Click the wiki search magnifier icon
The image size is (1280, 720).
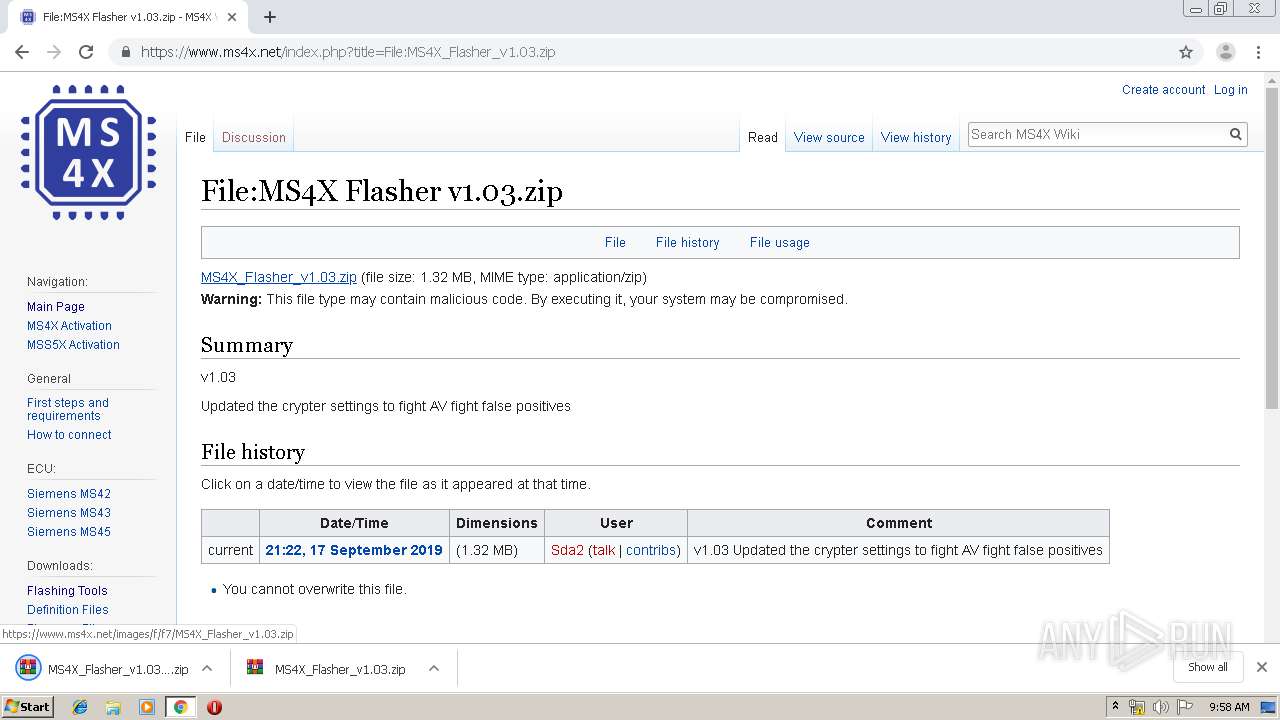[x=1236, y=134]
